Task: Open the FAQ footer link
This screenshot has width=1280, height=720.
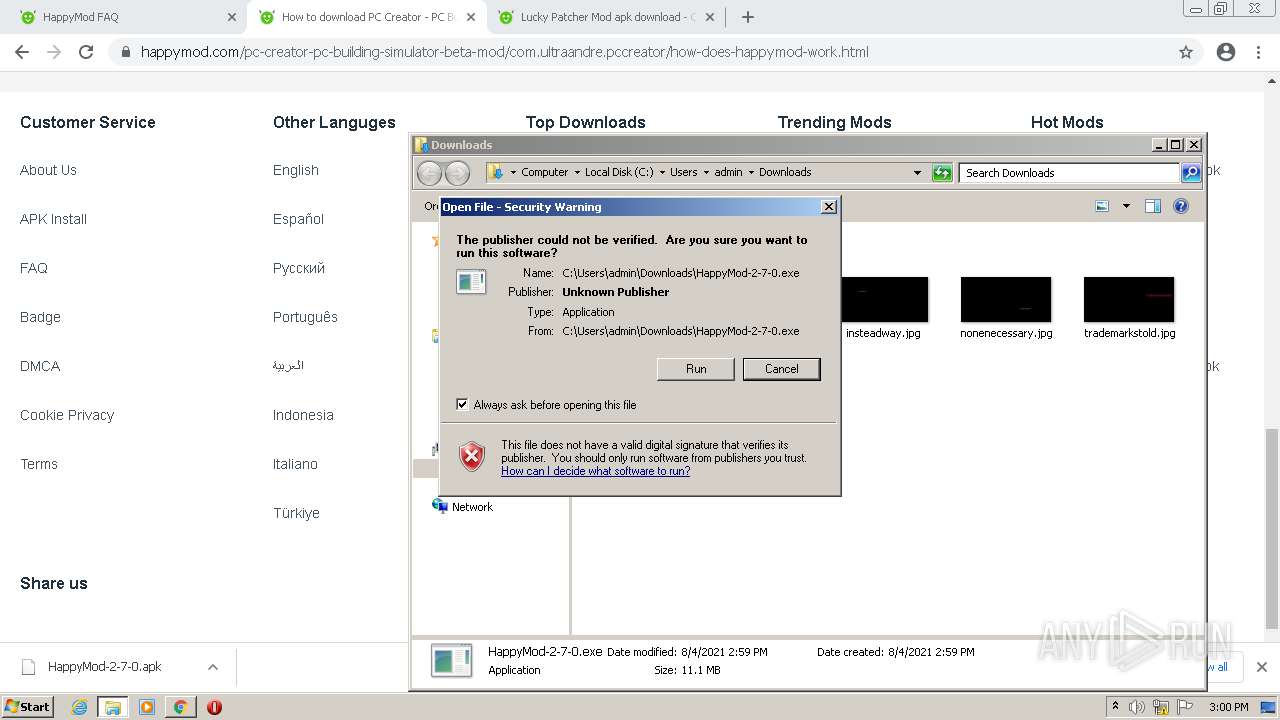Action: click(x=34, y=268)
